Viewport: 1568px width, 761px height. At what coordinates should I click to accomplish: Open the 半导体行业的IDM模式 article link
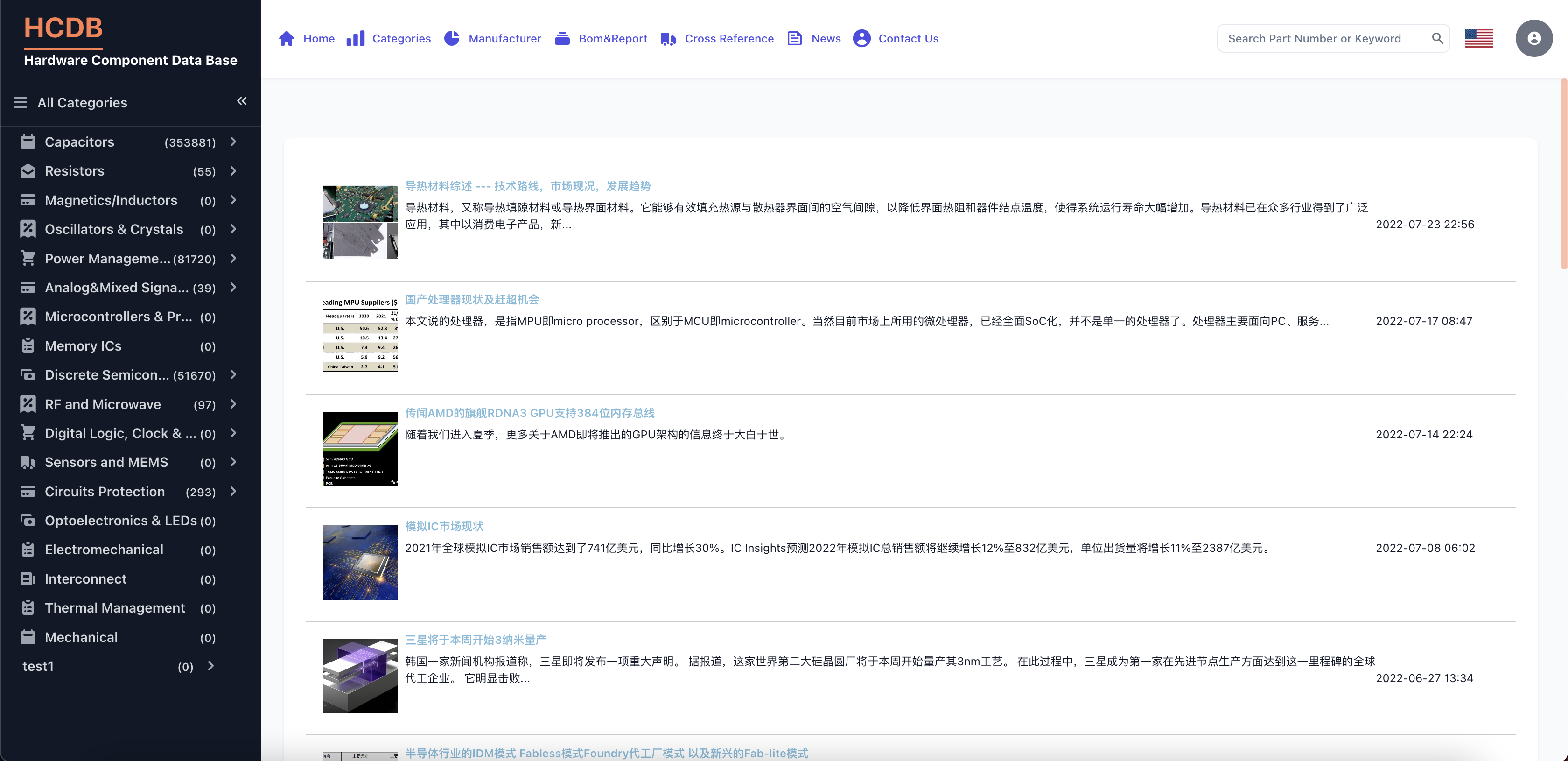606,753
